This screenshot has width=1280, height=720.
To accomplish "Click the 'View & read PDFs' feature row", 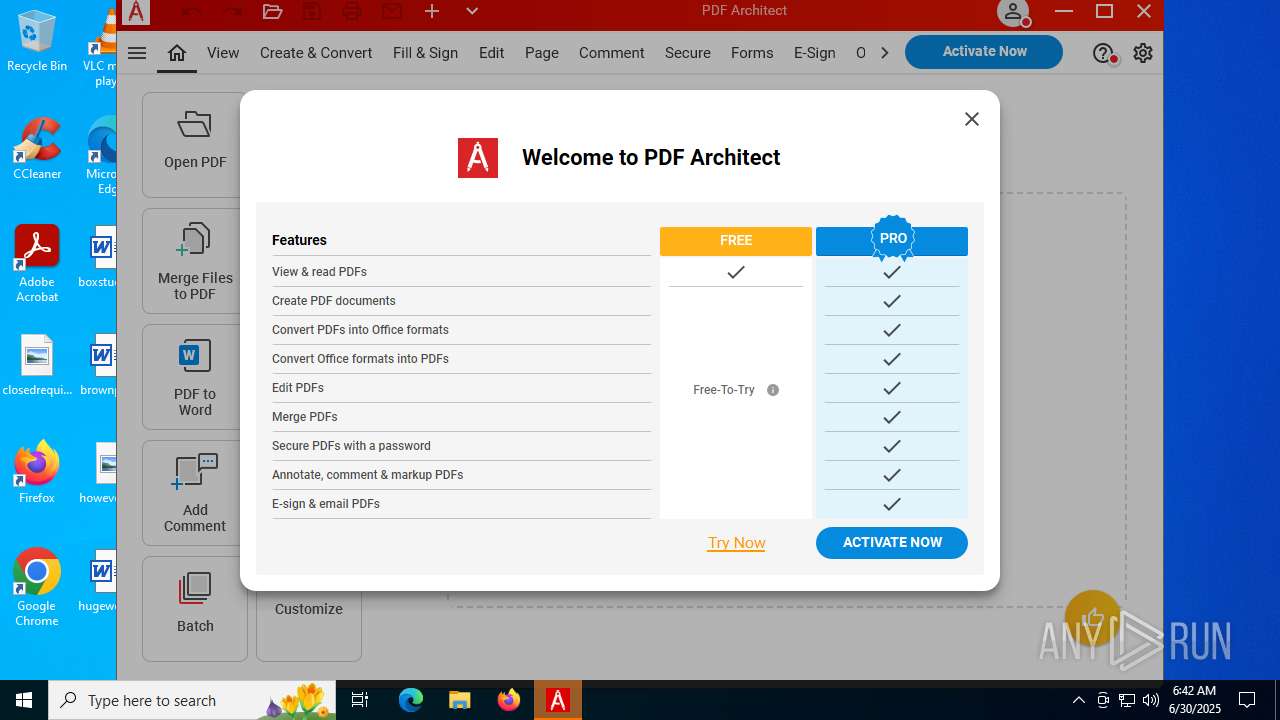I will pos(461,272).
